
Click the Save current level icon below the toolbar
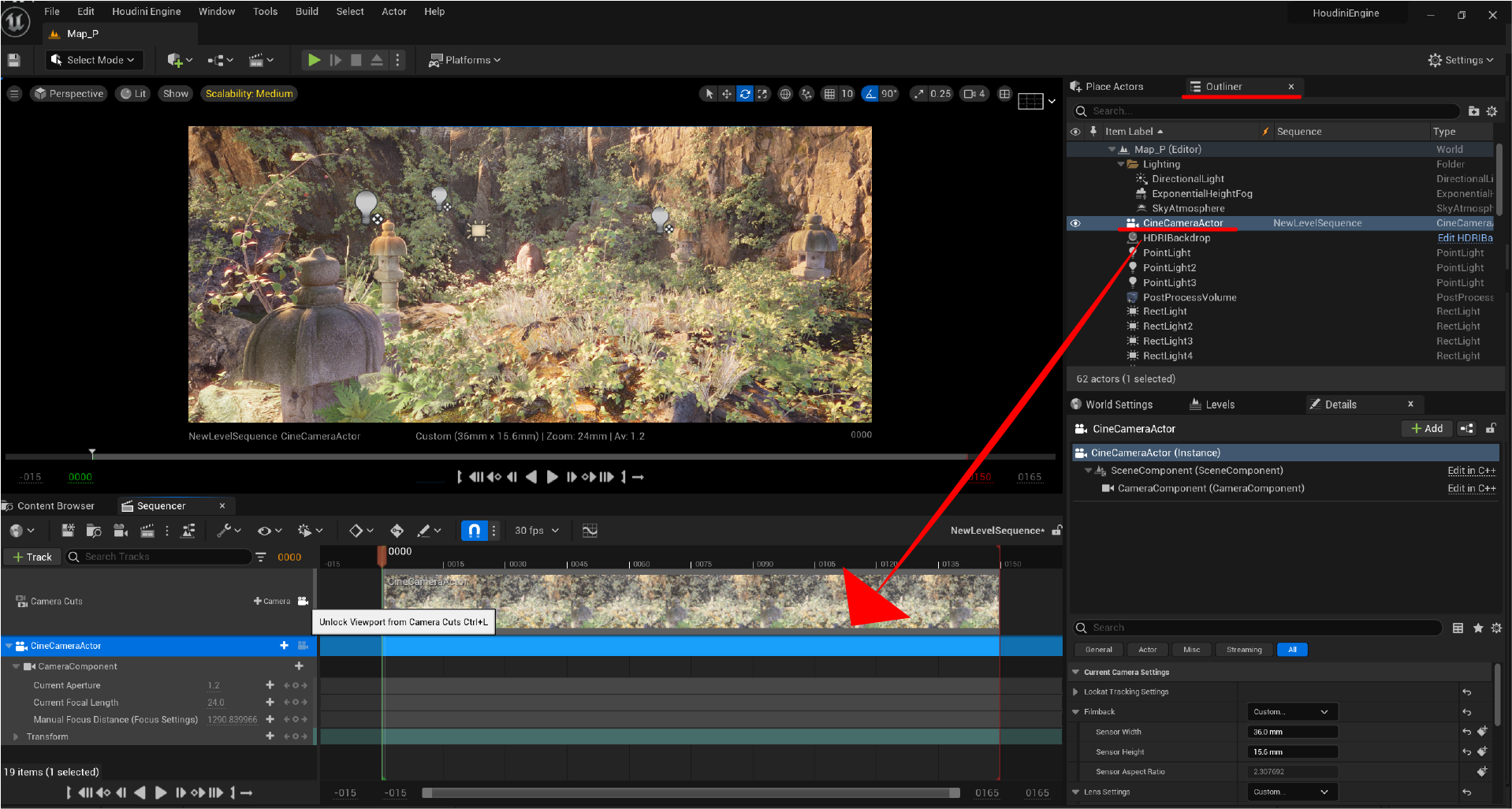click(x=13, y=60)
